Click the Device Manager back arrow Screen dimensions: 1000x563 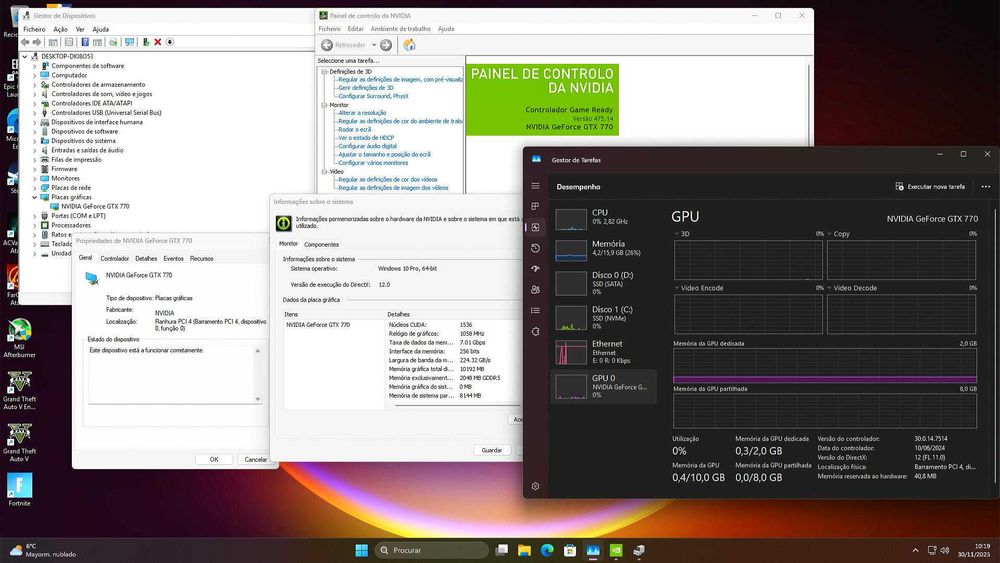(x=26, y=42)
